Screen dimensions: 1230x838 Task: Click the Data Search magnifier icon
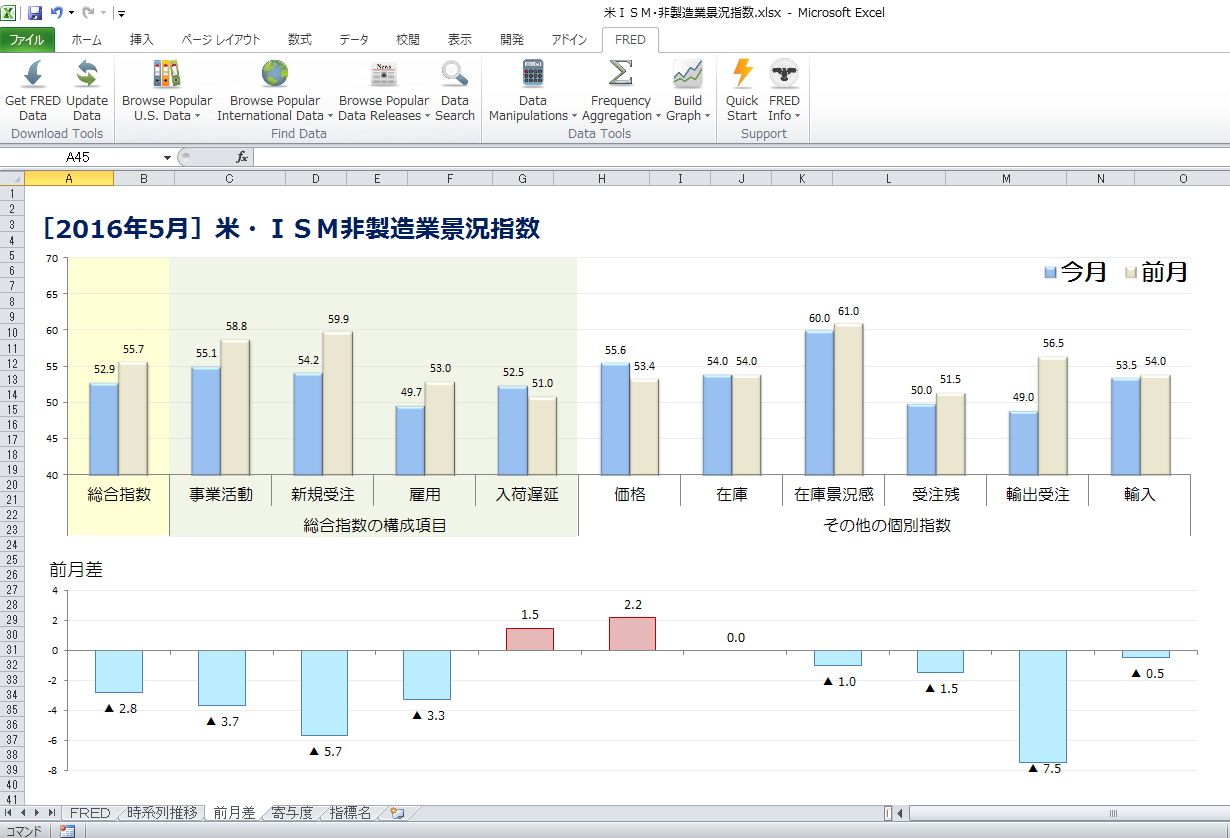tap(455, 75)
